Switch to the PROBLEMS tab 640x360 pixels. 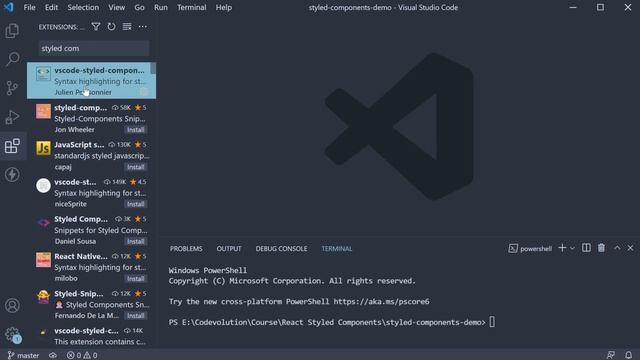pyautogui.click(x=186, y=249)
